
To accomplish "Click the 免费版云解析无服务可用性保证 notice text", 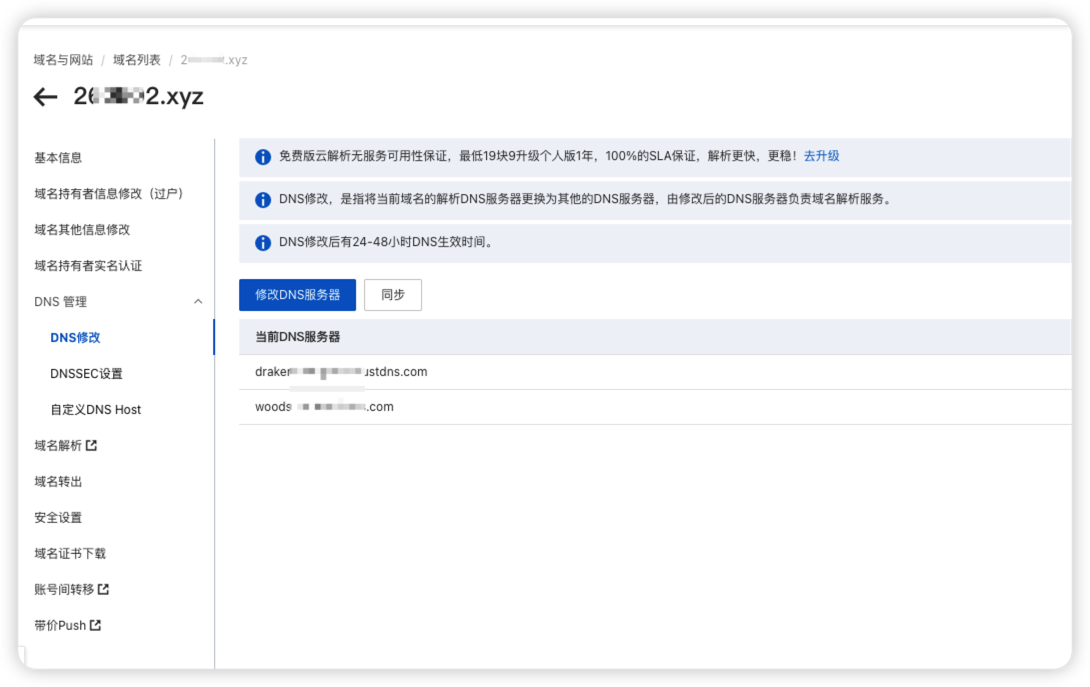I will point(538,156).
